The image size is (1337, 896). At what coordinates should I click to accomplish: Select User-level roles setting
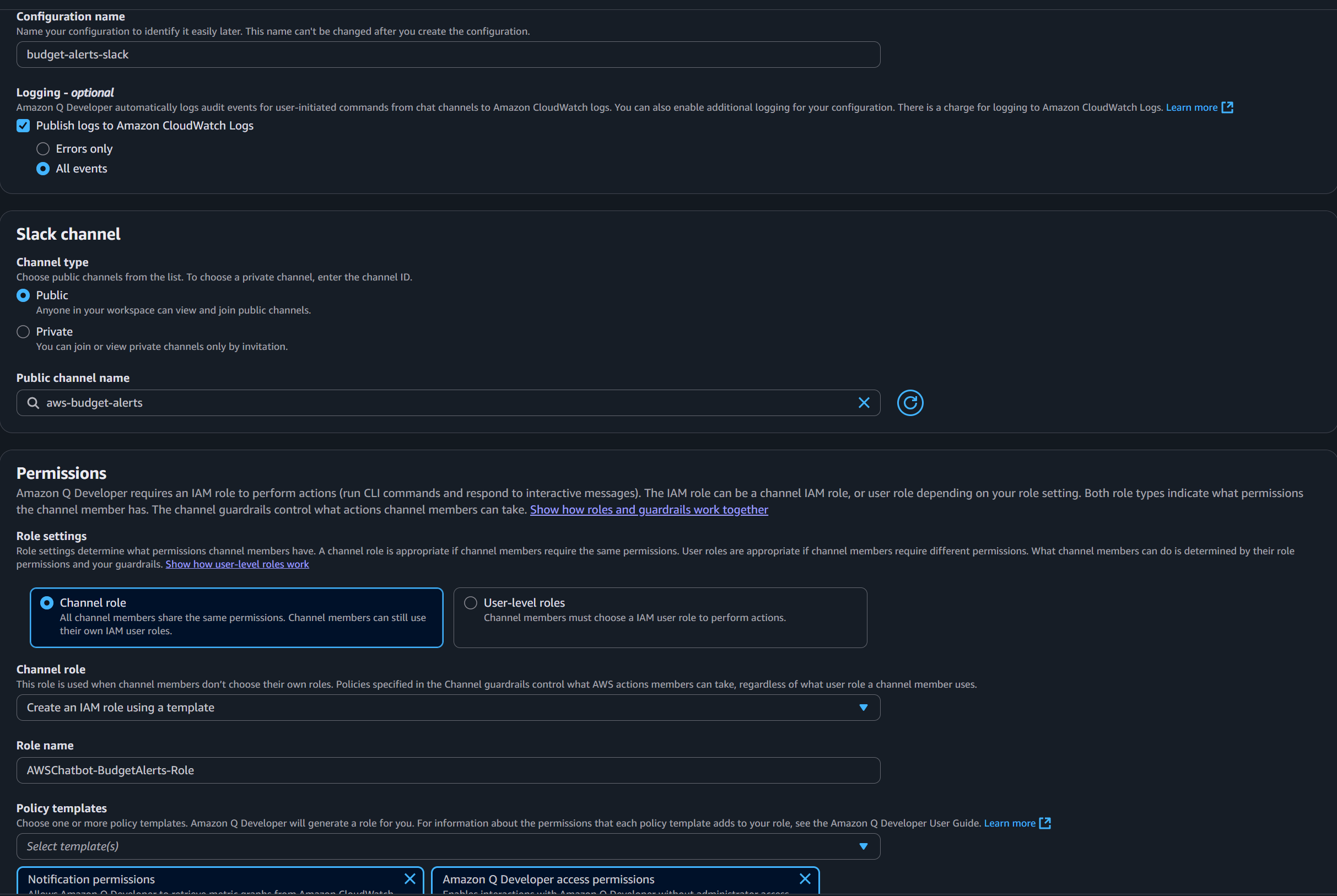point(470,603)
